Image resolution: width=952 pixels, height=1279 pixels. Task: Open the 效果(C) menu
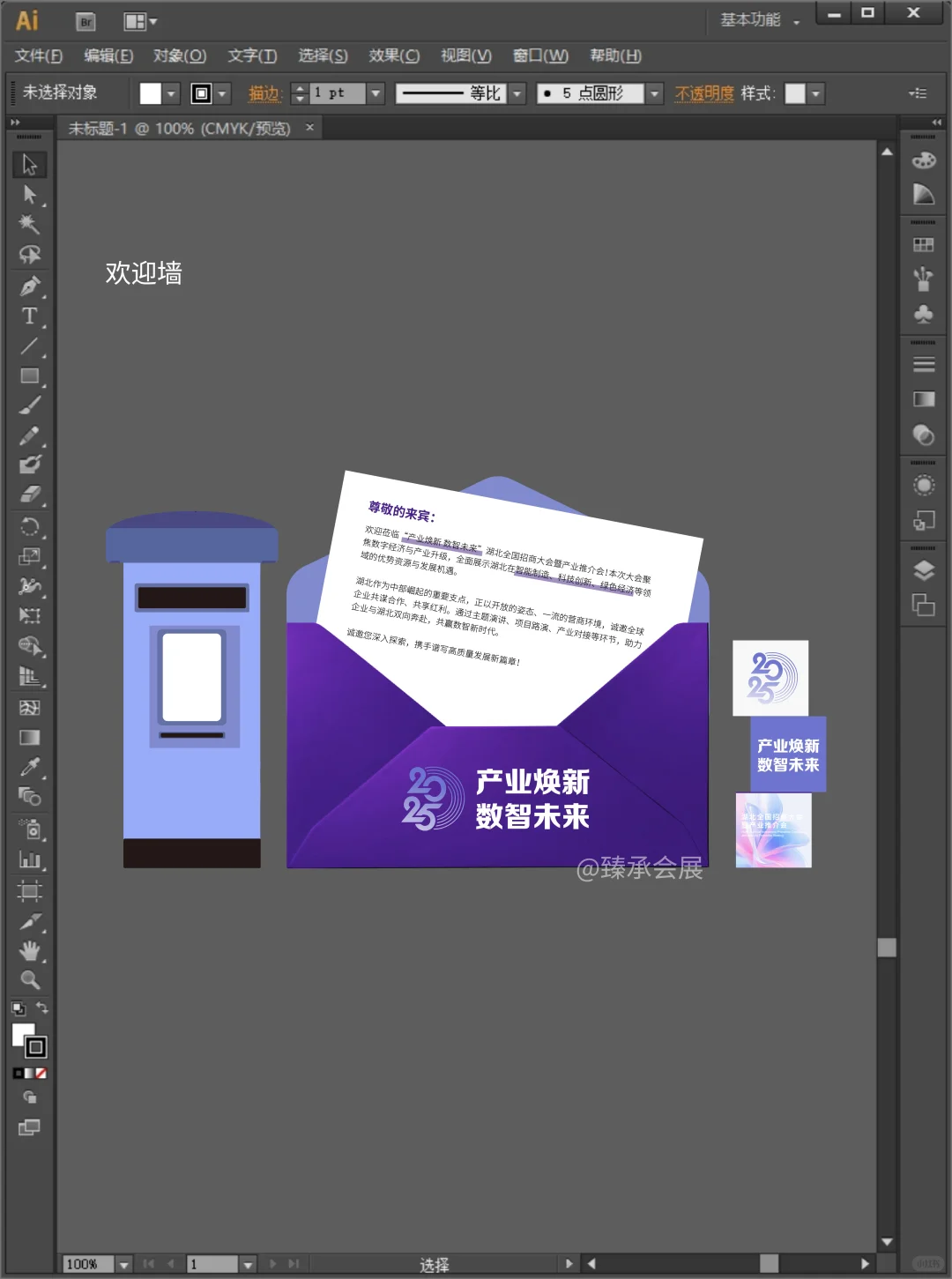pyautogui.click(x=394, y=56)
